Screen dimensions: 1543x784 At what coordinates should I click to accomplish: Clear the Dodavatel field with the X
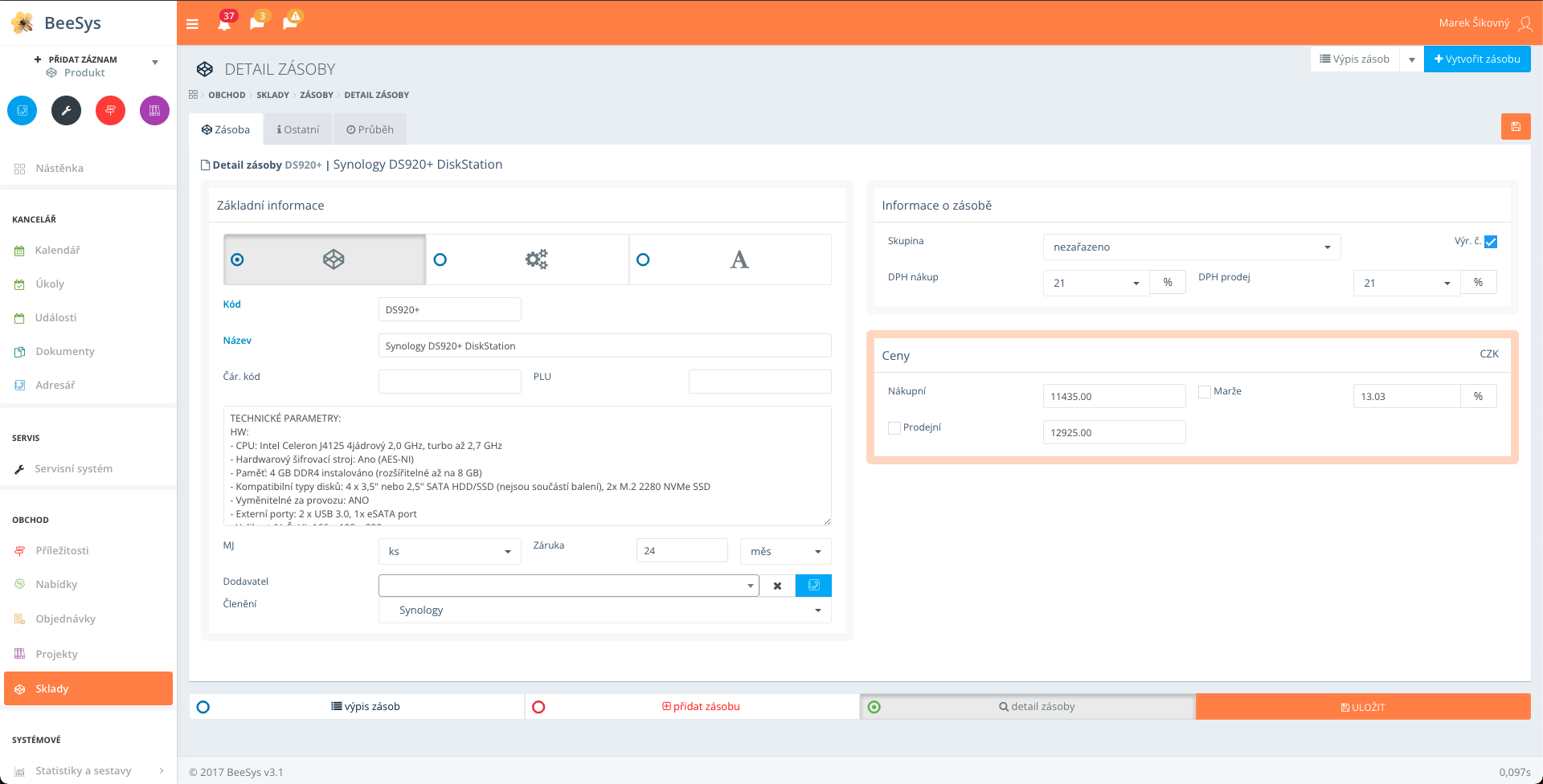777,586
